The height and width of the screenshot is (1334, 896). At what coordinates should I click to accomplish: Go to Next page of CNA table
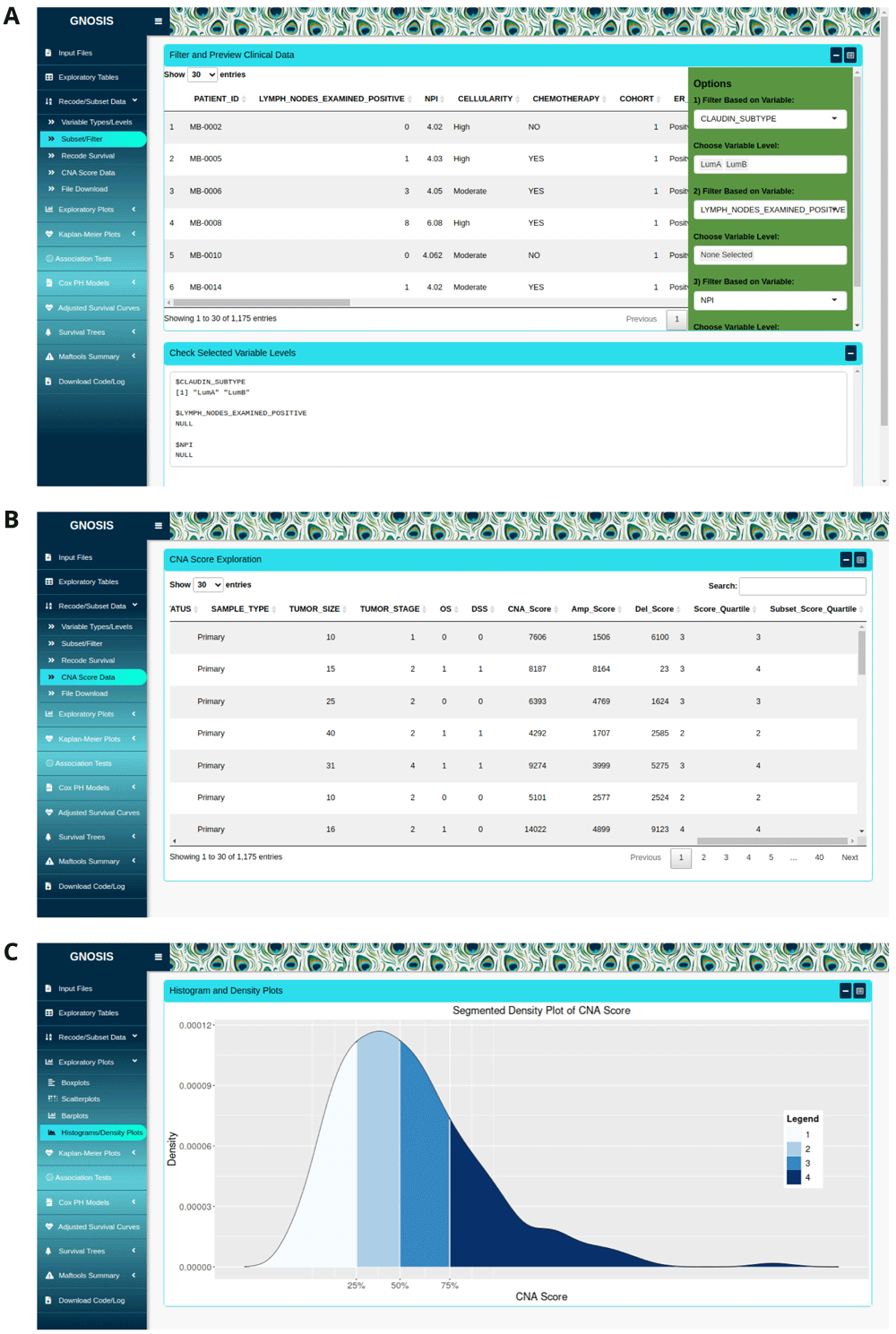tap(849, 858)
